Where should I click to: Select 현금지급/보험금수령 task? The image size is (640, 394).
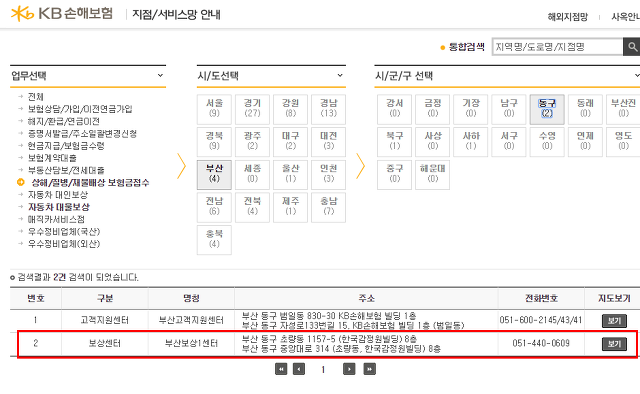(66, 146)
